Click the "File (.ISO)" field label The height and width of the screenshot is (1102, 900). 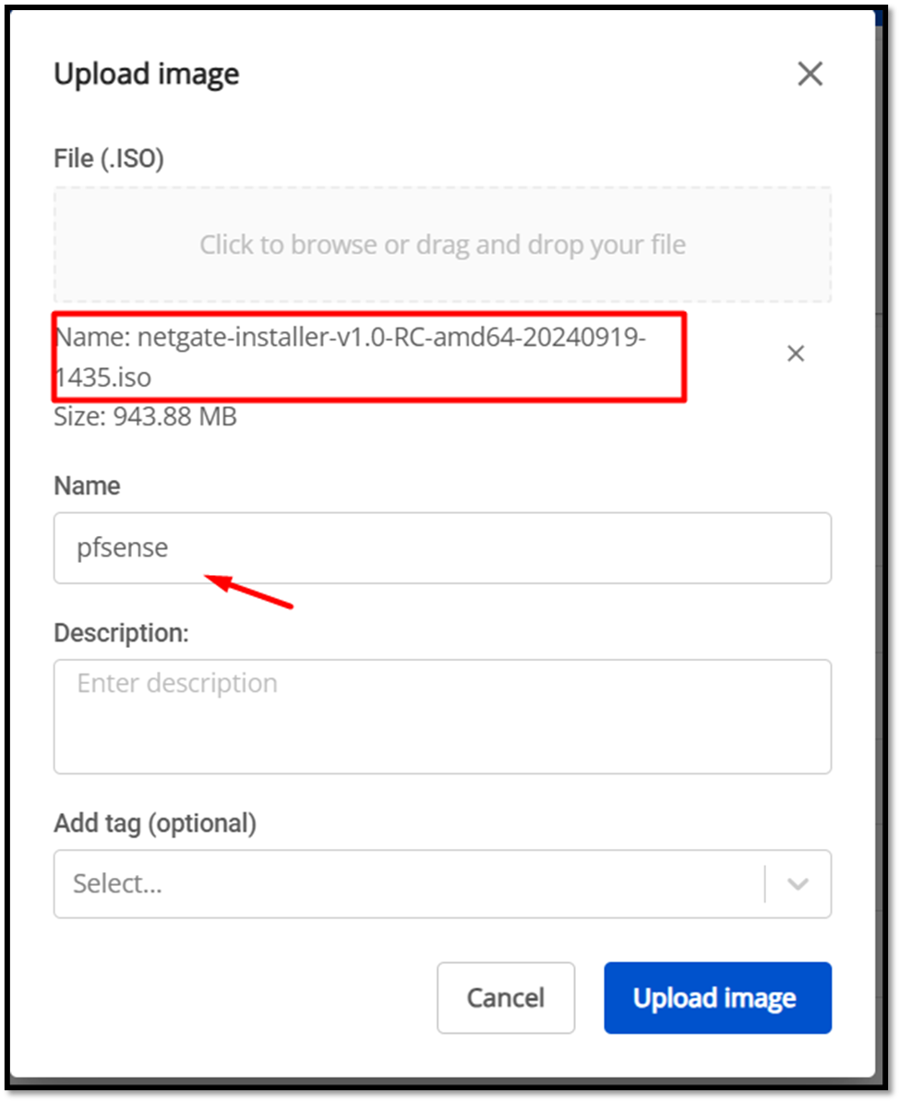(x=109, y=158)
